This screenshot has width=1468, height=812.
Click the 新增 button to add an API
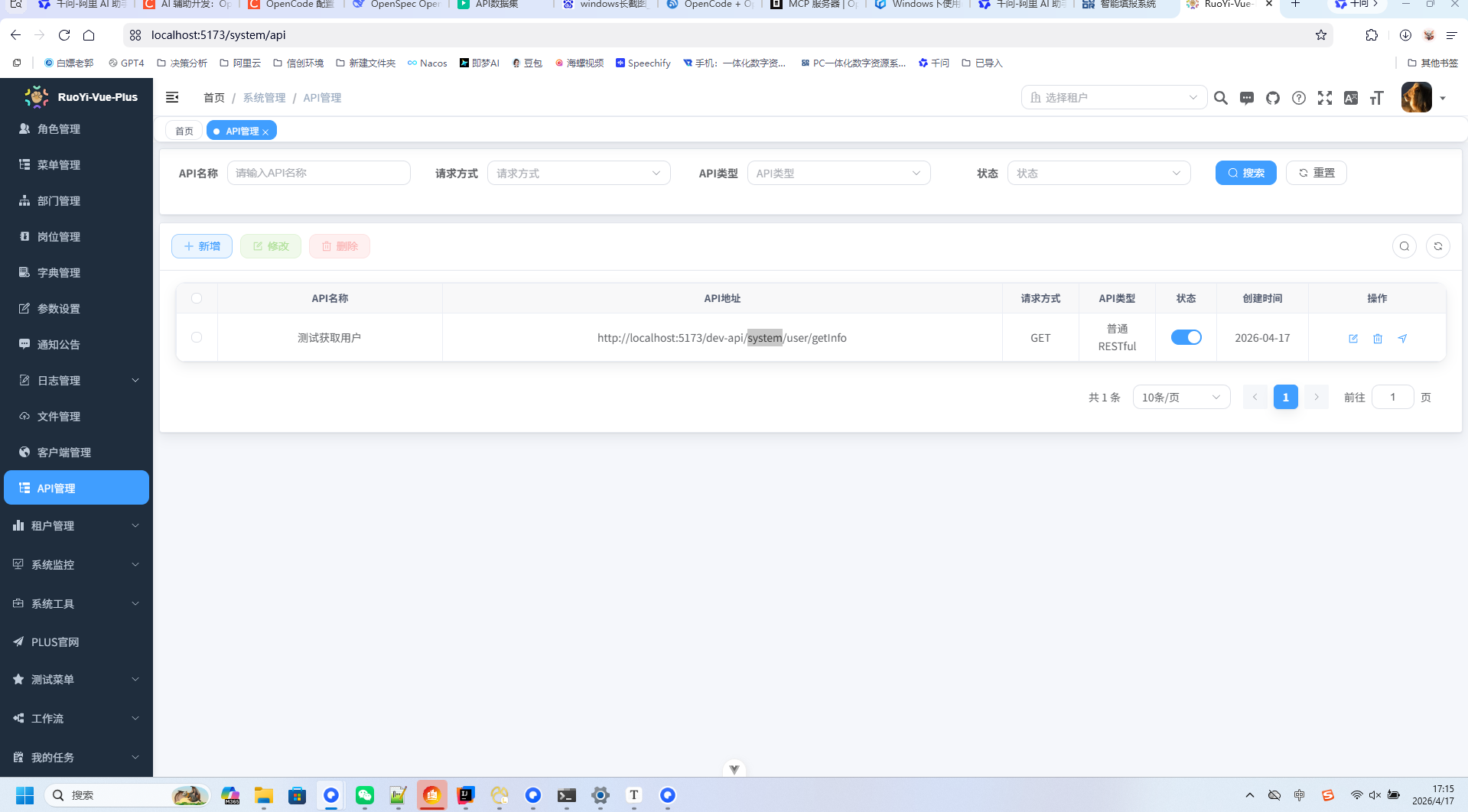coord(201,245)
